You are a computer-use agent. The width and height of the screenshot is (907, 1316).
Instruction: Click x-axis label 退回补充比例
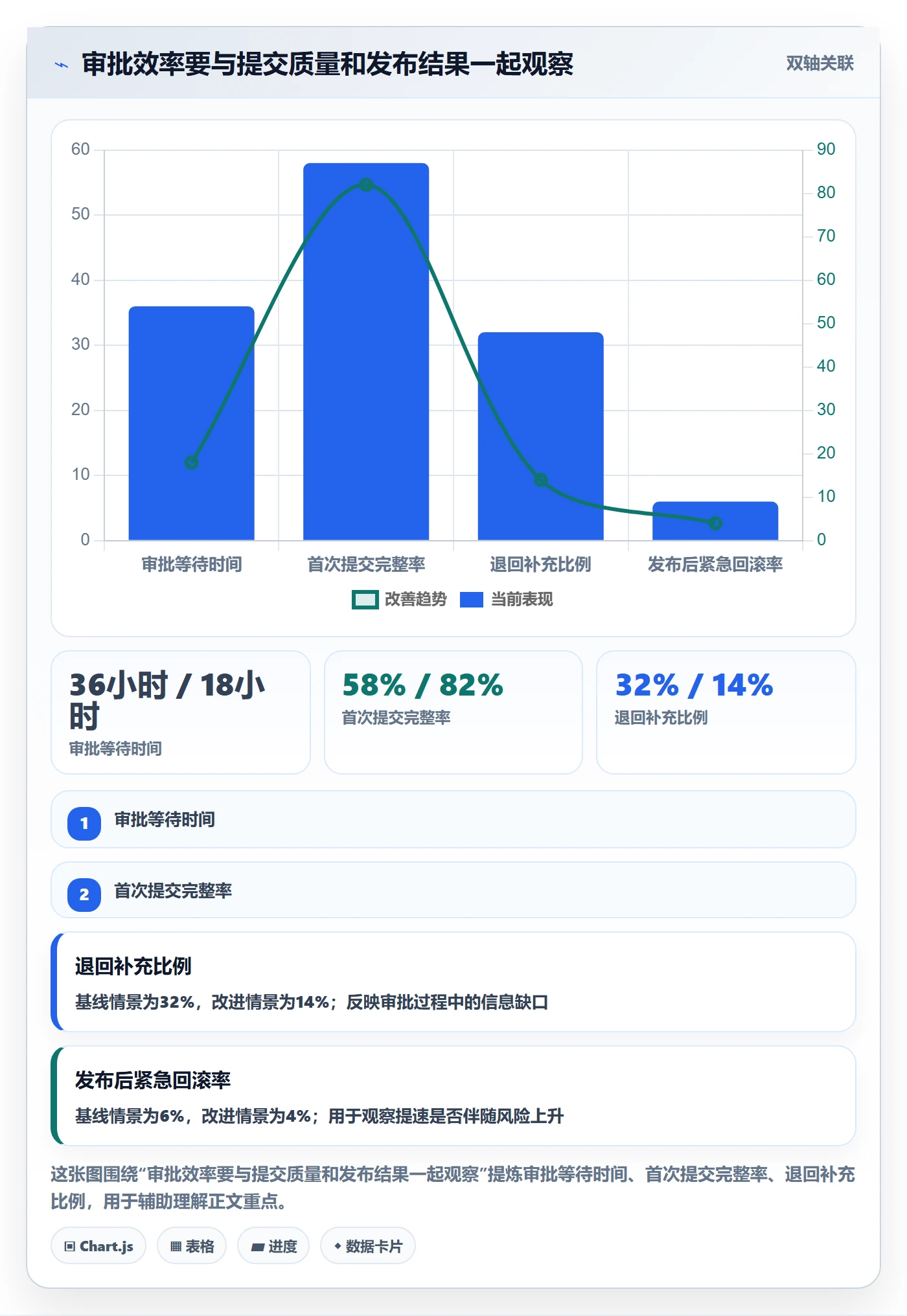coord(540,565)
